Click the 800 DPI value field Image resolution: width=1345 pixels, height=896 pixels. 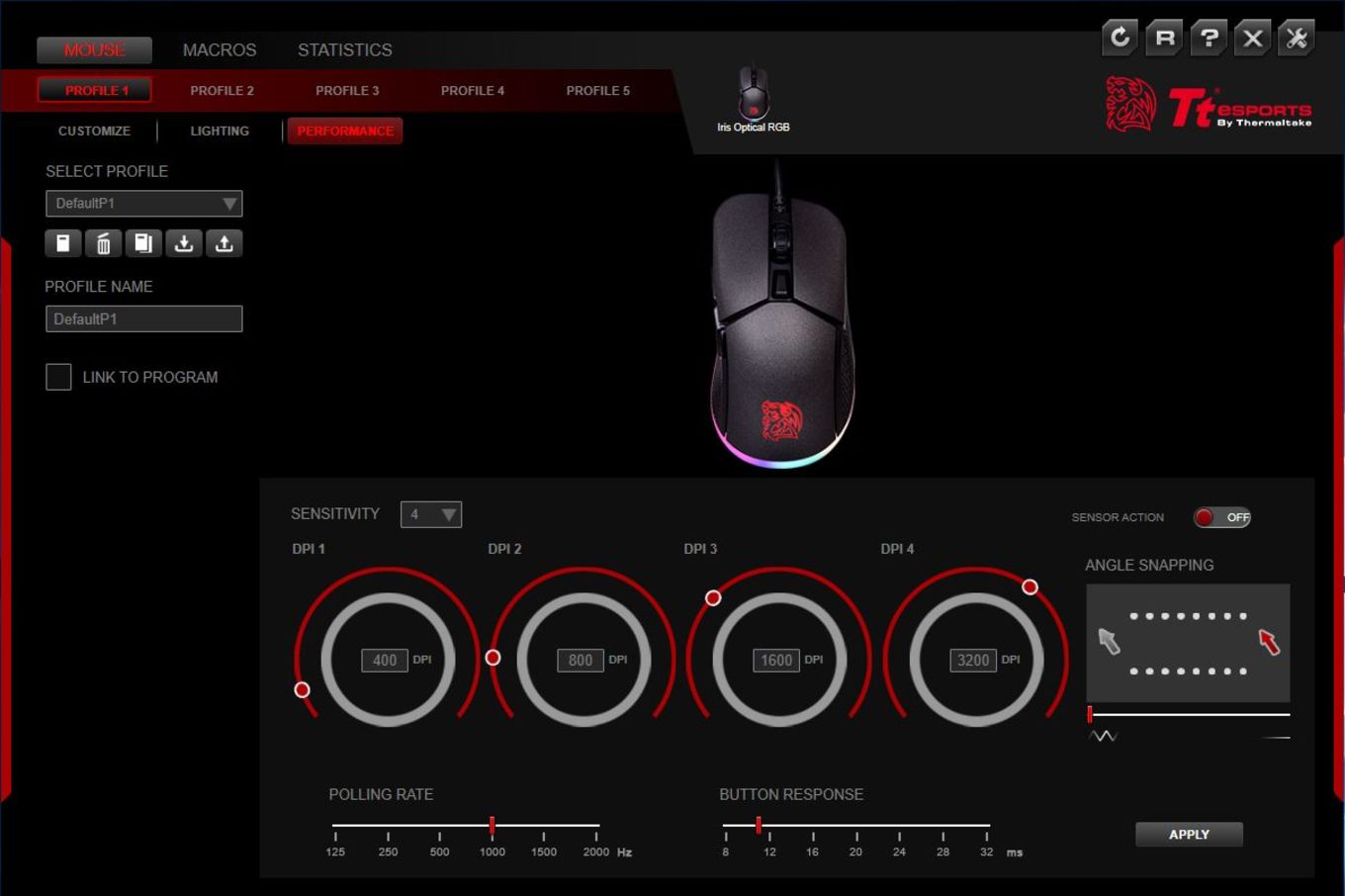(x=581, y=661)
